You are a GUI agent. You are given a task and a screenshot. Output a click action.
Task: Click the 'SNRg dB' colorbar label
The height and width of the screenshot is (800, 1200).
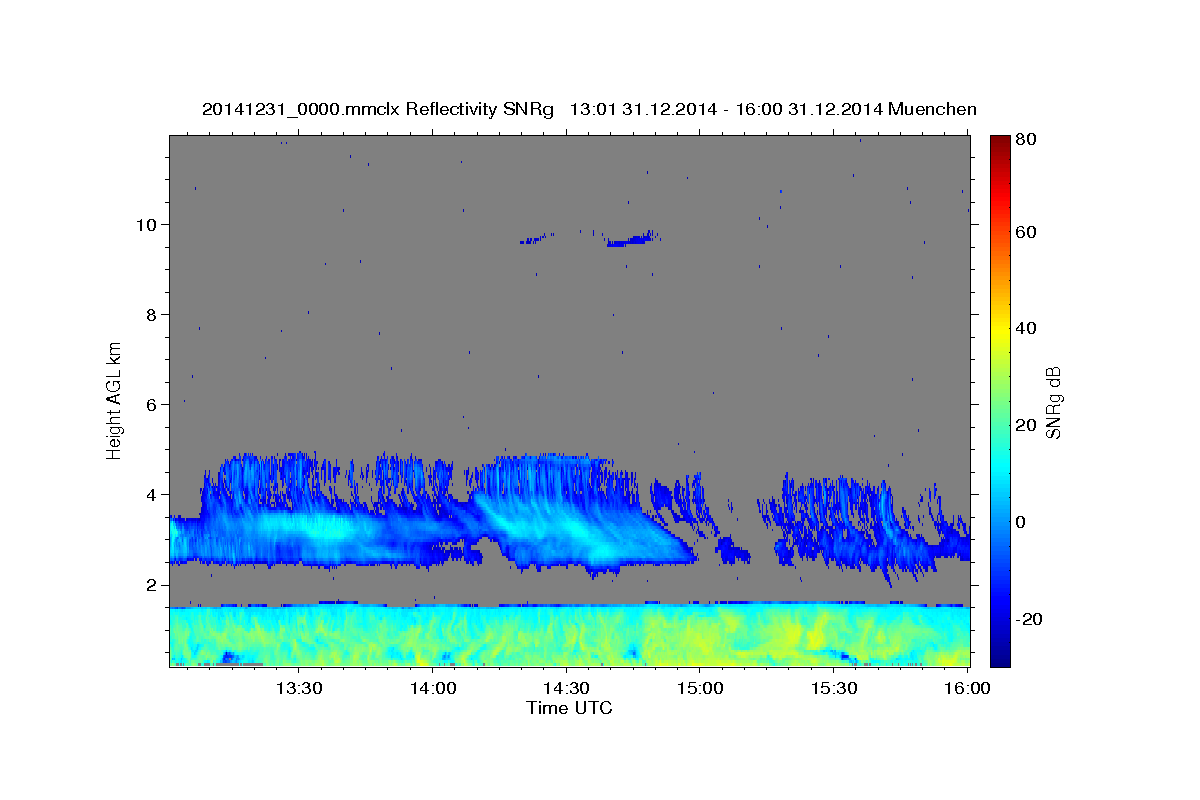(1053, 402)
